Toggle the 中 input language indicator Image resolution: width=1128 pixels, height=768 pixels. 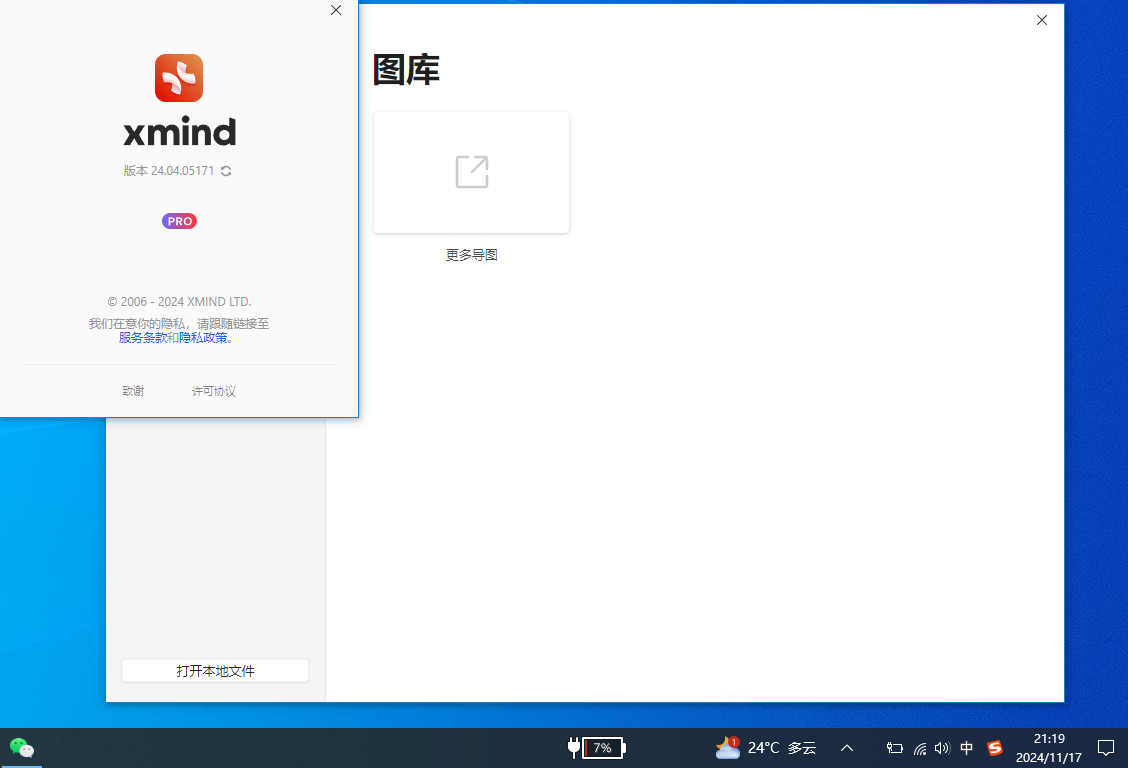(x=966, y=747)
